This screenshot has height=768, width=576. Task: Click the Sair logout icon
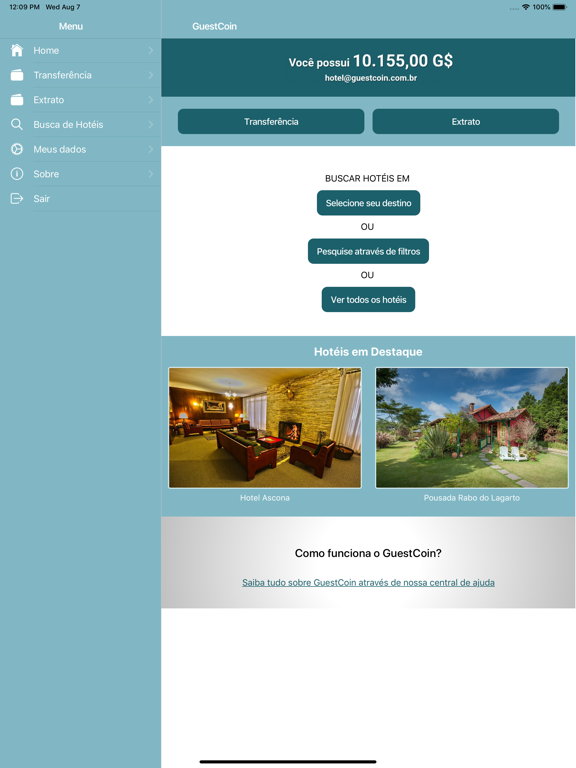17,198
